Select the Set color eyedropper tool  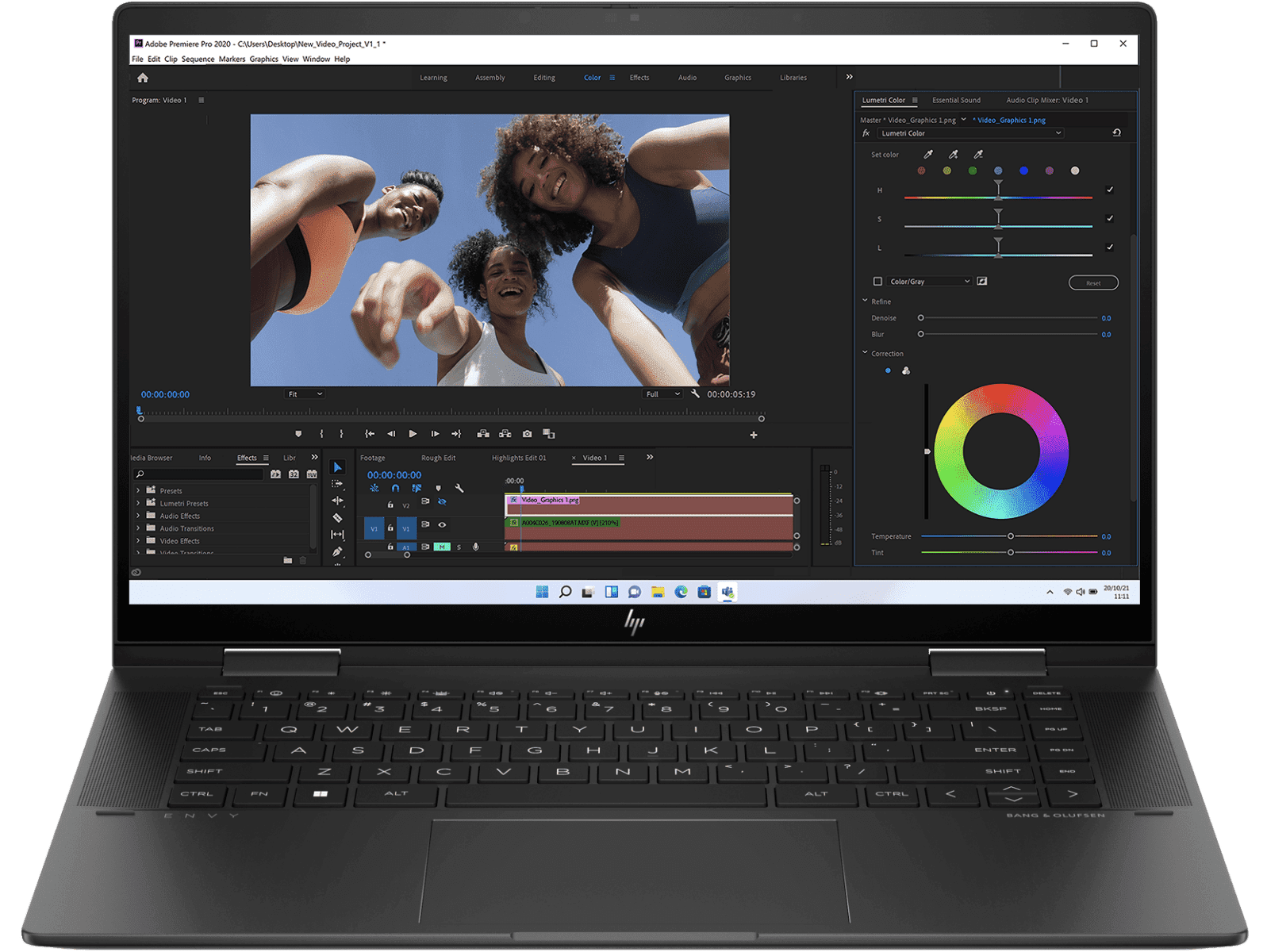point(928,154)
